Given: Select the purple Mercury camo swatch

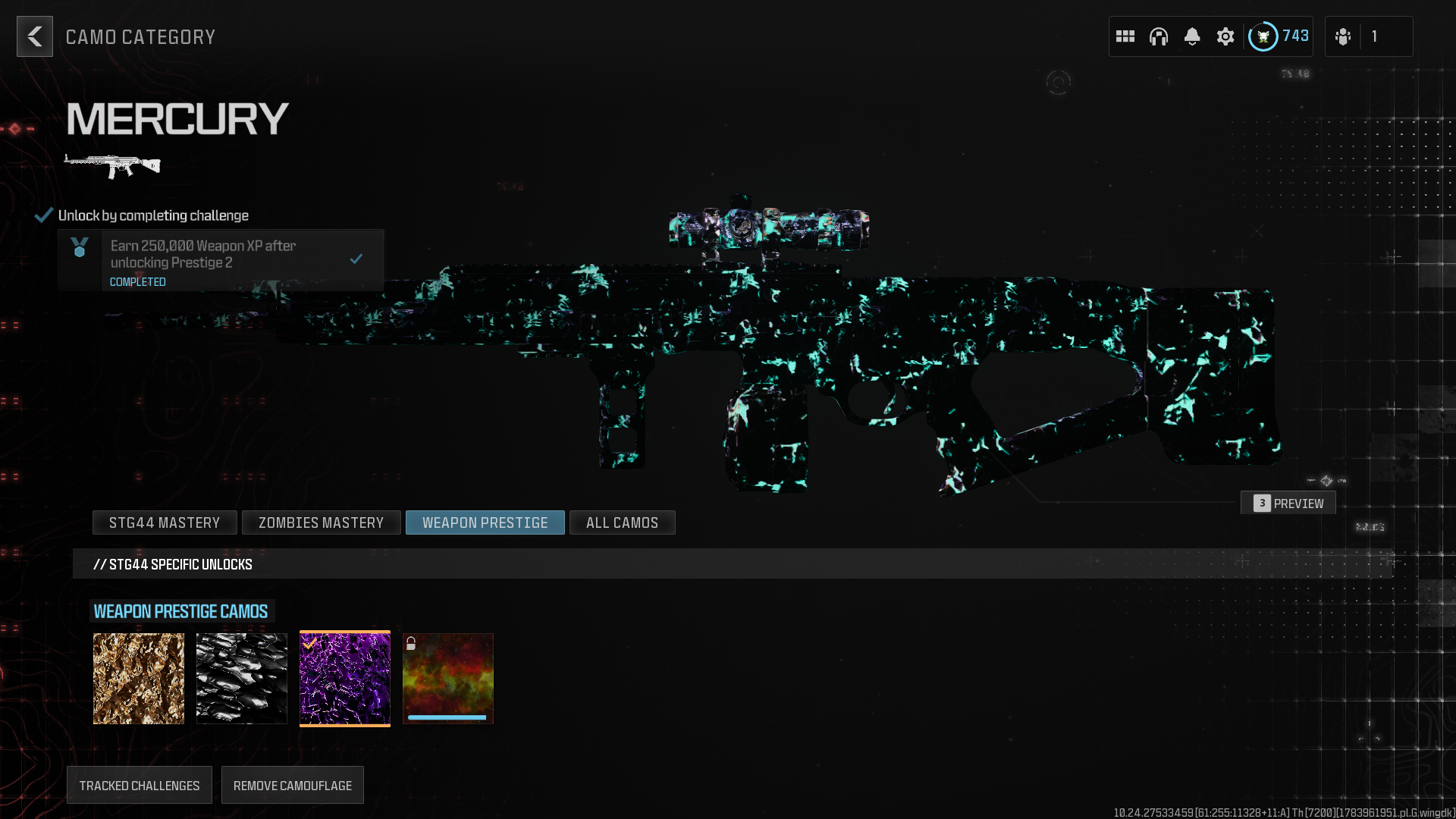Looking at the screenshot, I should click(345, 679).
